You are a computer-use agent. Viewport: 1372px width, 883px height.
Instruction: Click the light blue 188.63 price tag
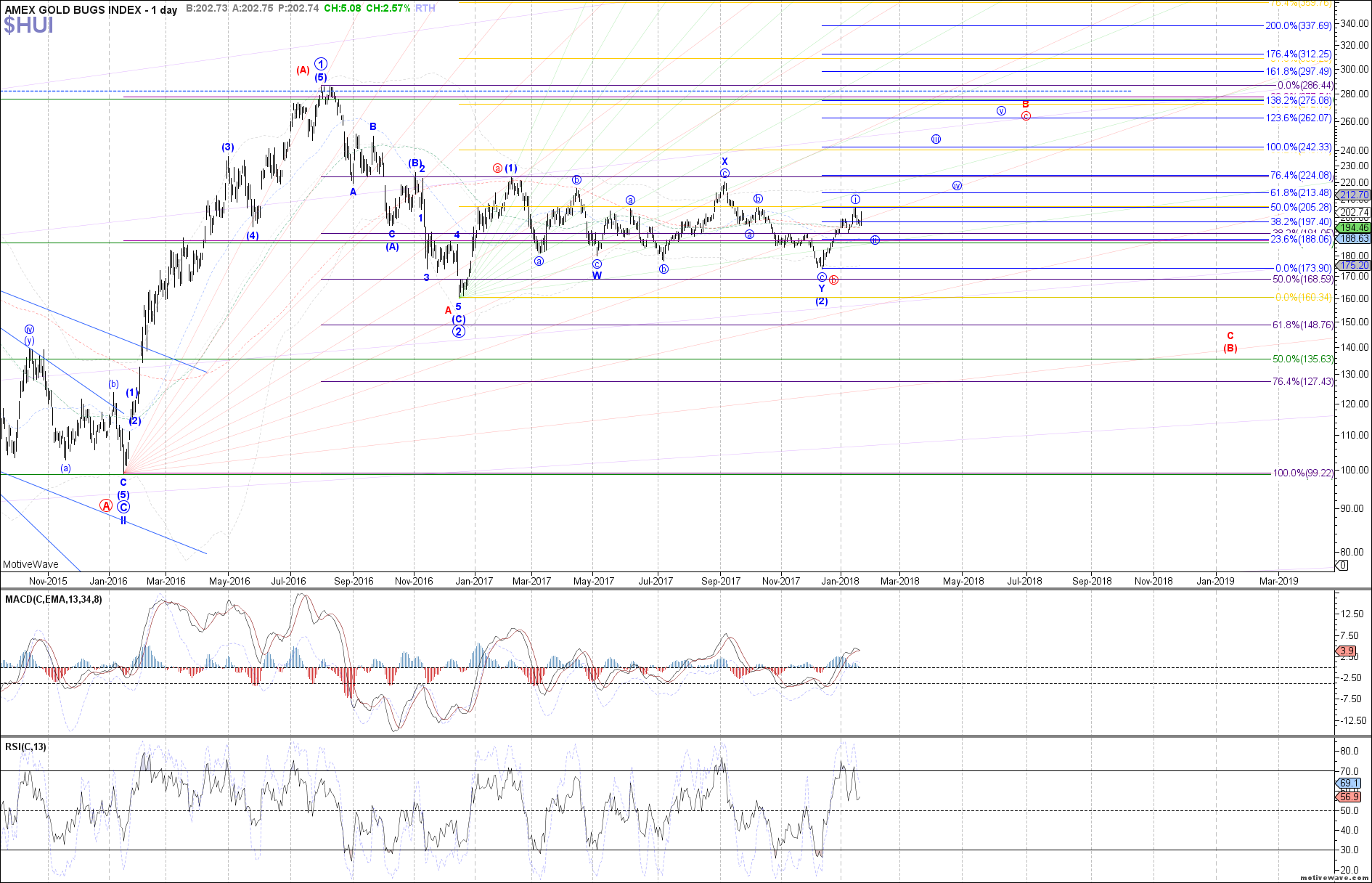click(x=1354, y=238)
